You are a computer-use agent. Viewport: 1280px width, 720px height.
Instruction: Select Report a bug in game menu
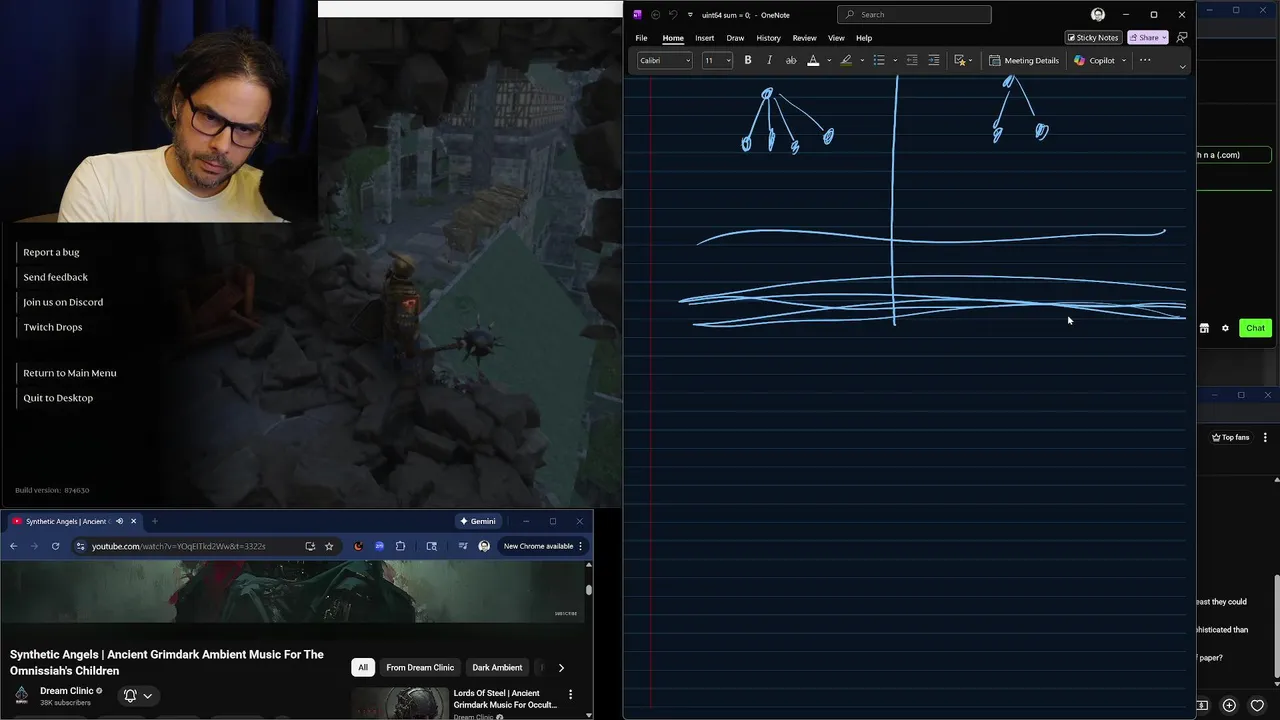click(x=51, y=252)
